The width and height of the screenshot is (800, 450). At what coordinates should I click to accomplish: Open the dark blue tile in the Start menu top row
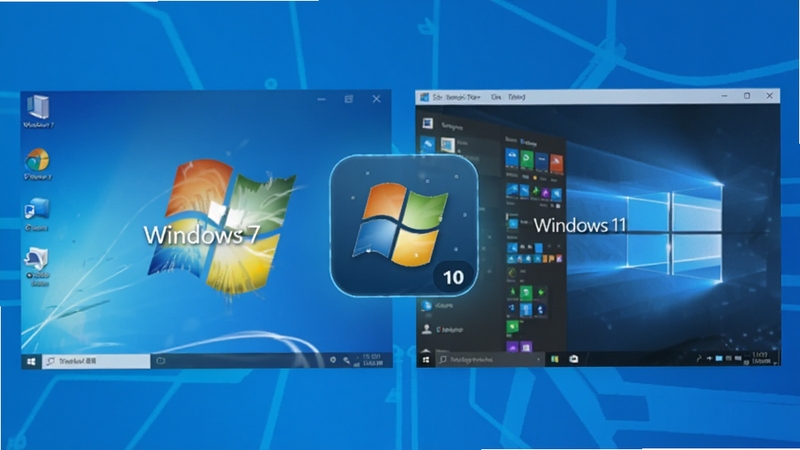tap(542, 160)
